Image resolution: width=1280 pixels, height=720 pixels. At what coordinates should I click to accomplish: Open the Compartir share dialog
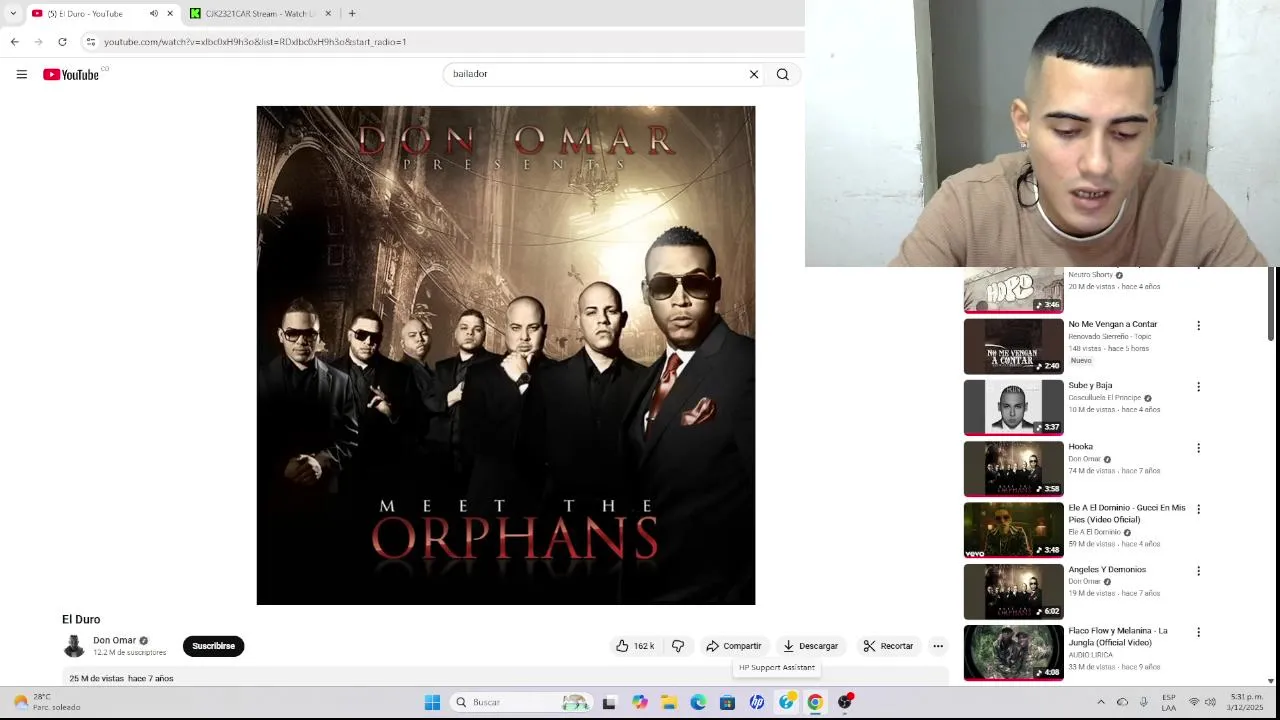click(734, 646)
